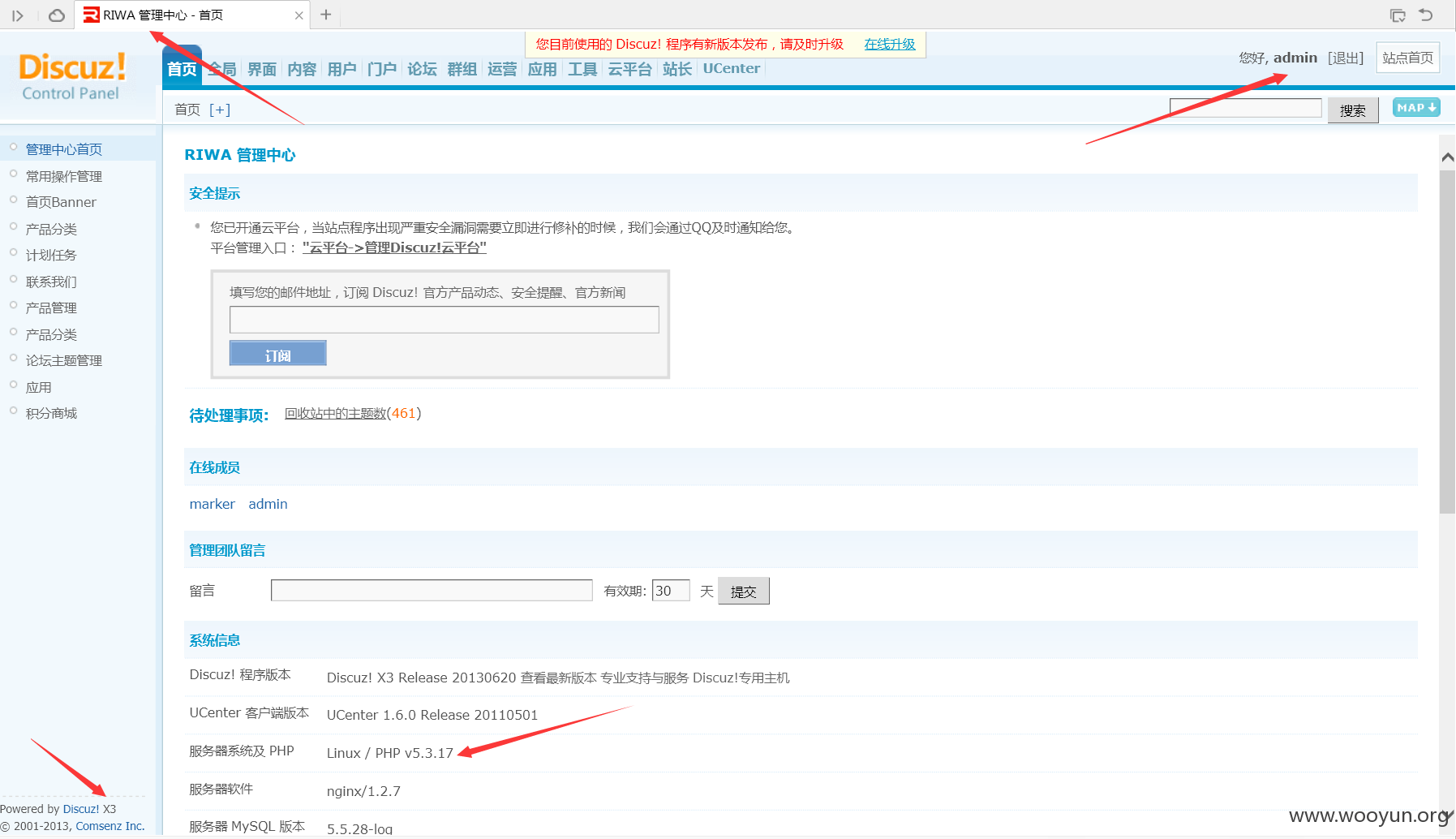The height and width of the screenshot is (839, 1456).
Task: Open the 群组 navigation tab
Action: point(462,69)
